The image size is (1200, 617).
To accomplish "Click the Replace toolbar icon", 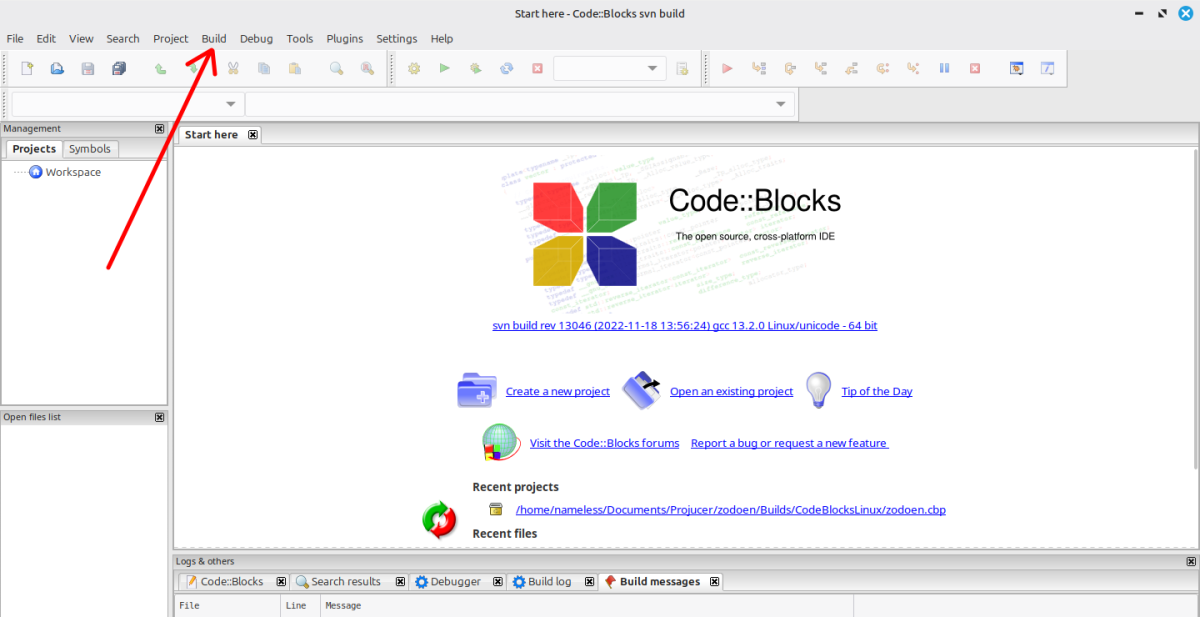I will pos(367,69).
